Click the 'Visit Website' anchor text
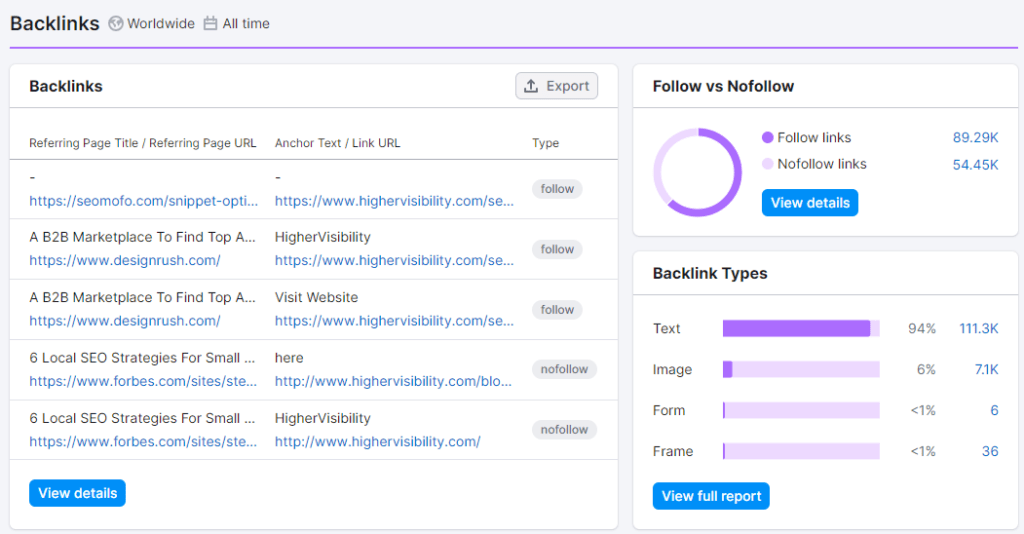Viewport: 1024px width, 534px height. (x=316, y=298)
